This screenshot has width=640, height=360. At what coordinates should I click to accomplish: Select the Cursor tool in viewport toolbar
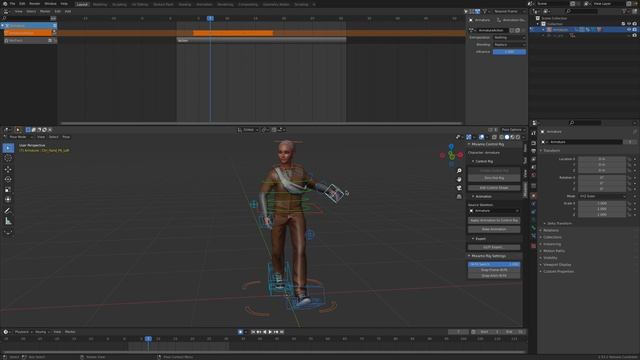8,158
